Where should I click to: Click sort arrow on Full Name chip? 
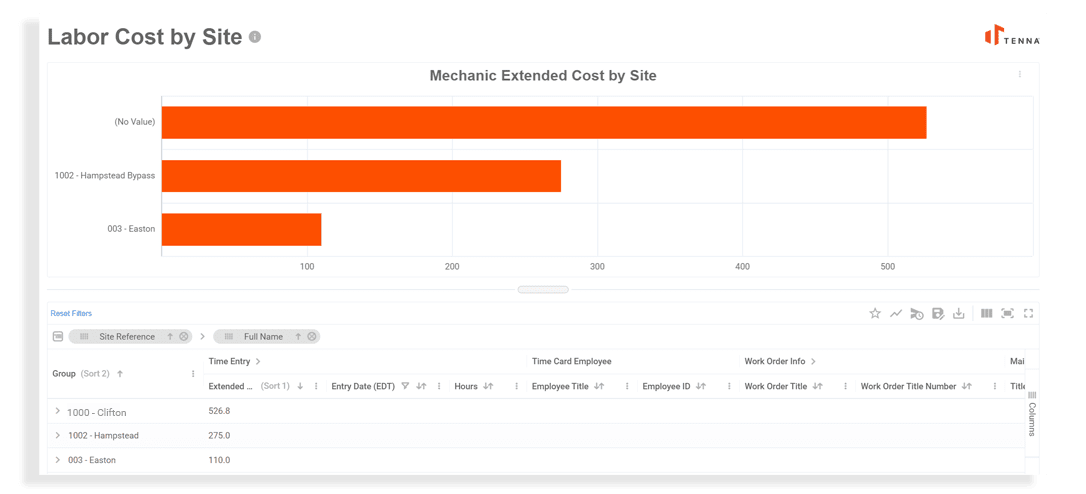(x=298, y=337)
